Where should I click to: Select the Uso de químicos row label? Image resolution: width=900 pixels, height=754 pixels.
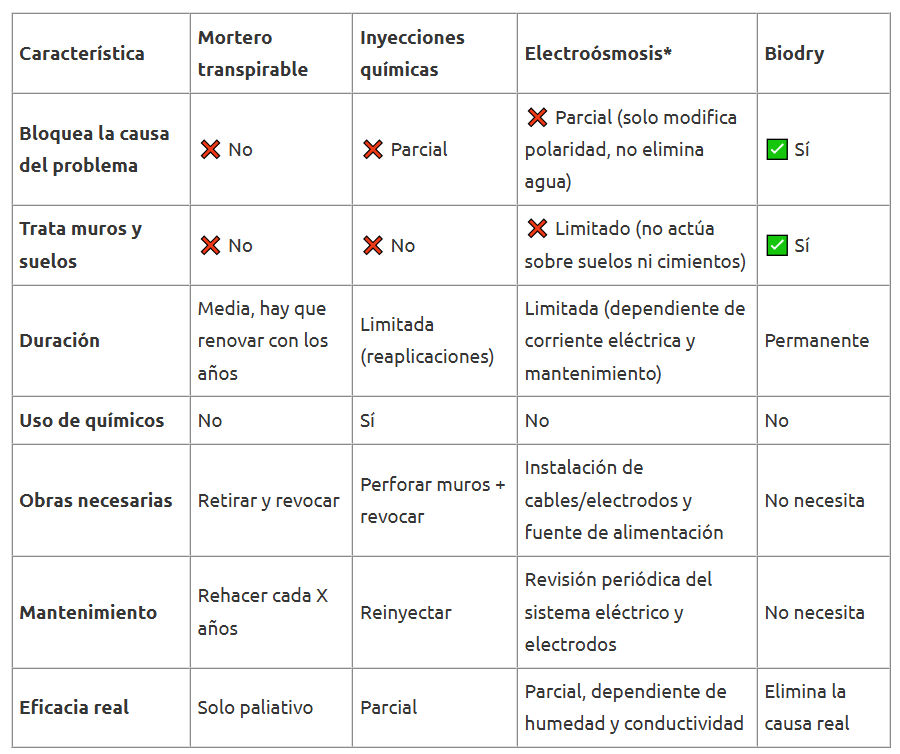click(92, 421)
